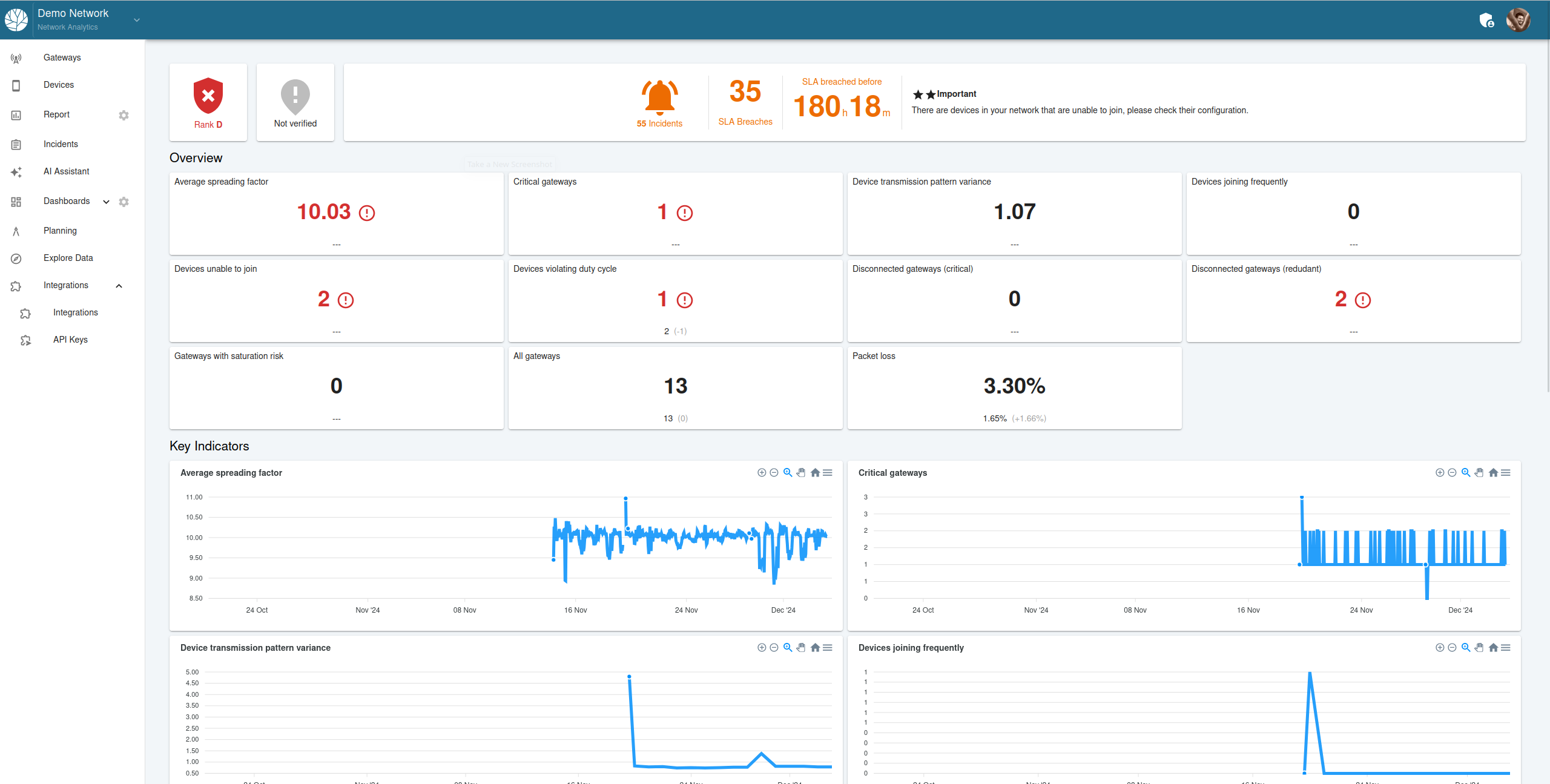Open the Demo Network dropdown arrow
This screenshot has width=1550, height=784.
coord(137,20)
